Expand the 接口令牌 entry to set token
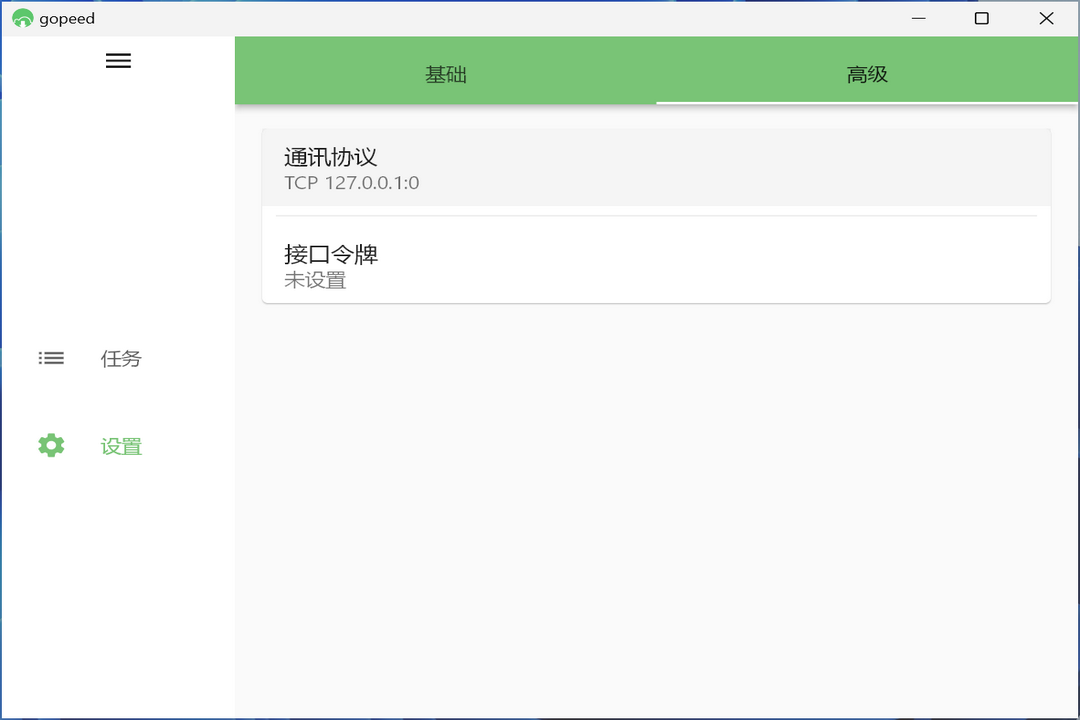1080x720 pixels. (x=655, y=265)
